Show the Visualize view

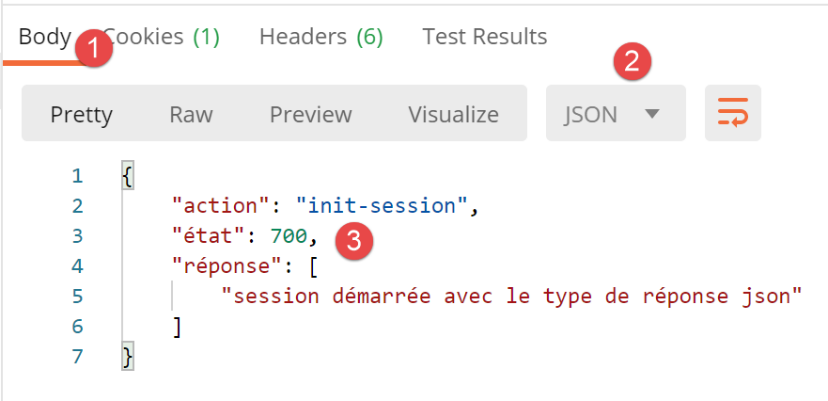(452, 114)
